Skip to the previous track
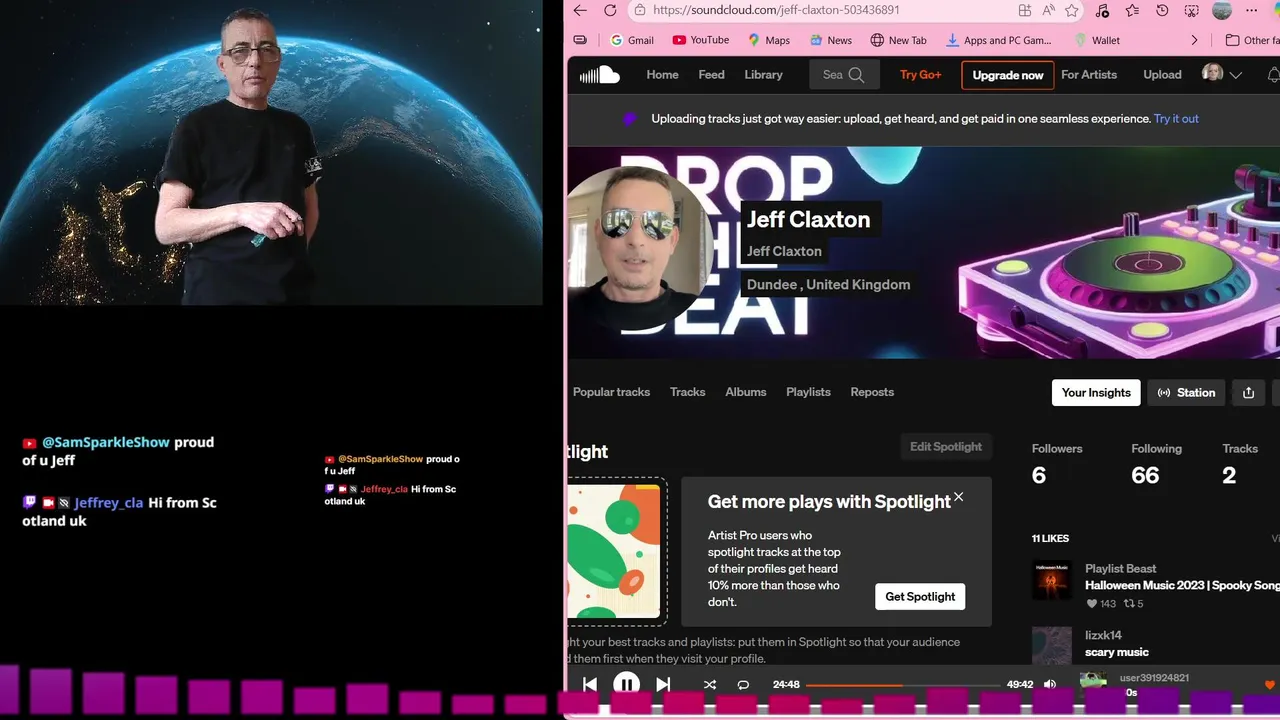Screen dimensions: 1280x720 [x=590, y=684]
